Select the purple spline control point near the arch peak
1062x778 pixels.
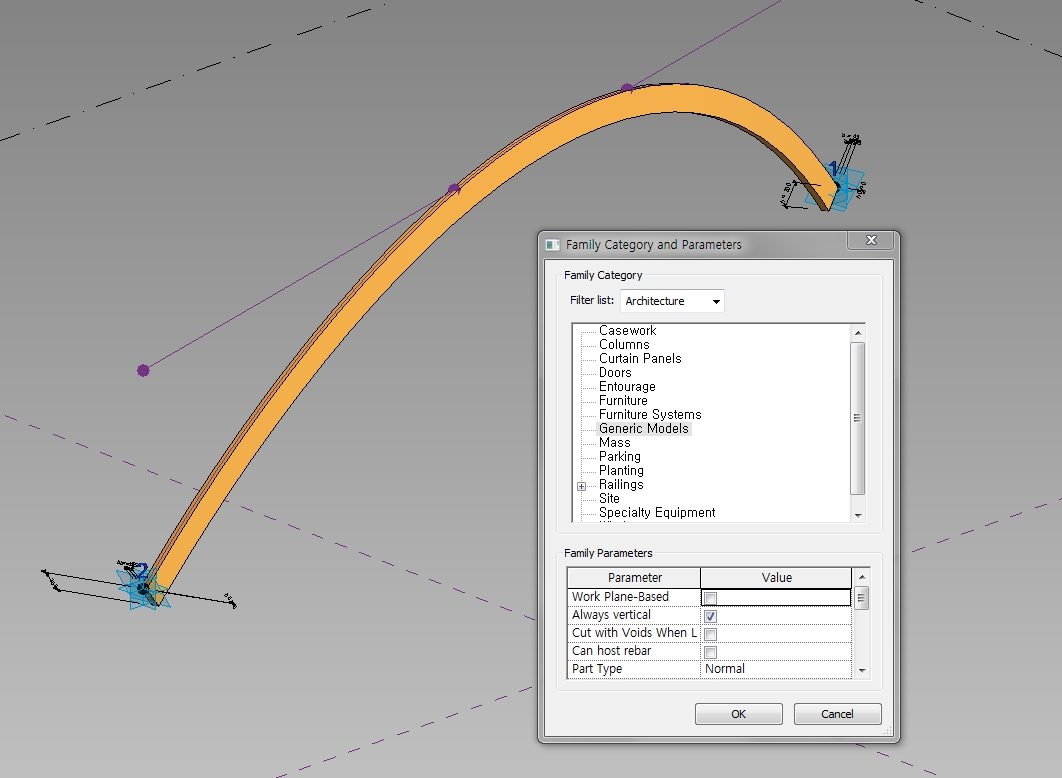point(628,87)
